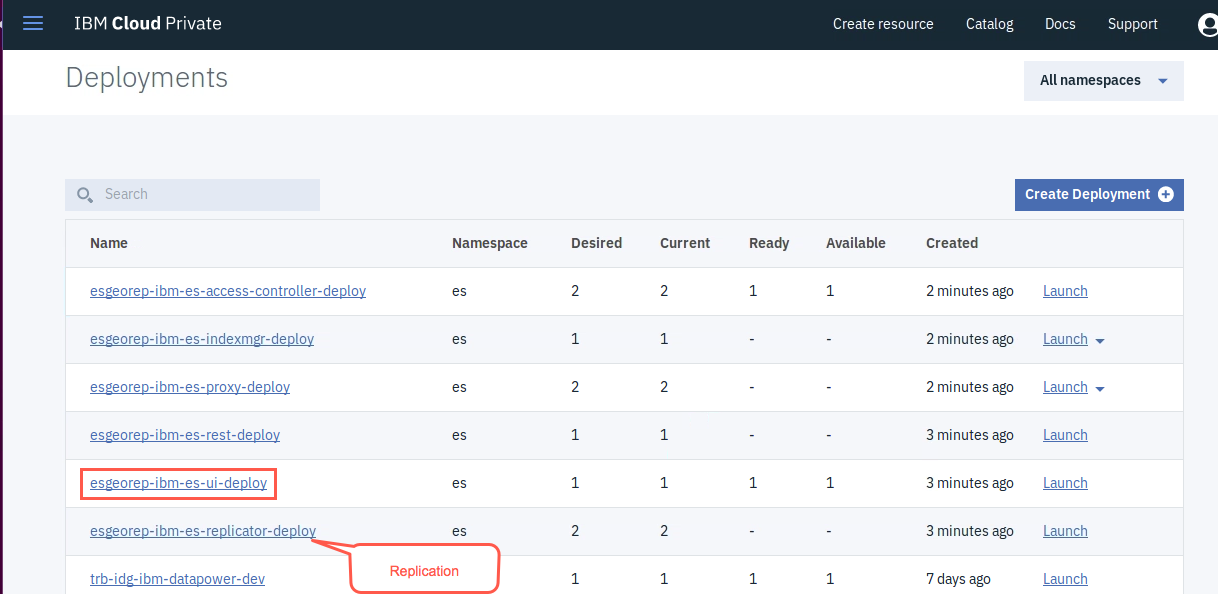Viewport: 1218px width, 594px height.
Task: Launch the replicator-deploy deployment
Action: pyautogui.click(x=1065, y=531)
